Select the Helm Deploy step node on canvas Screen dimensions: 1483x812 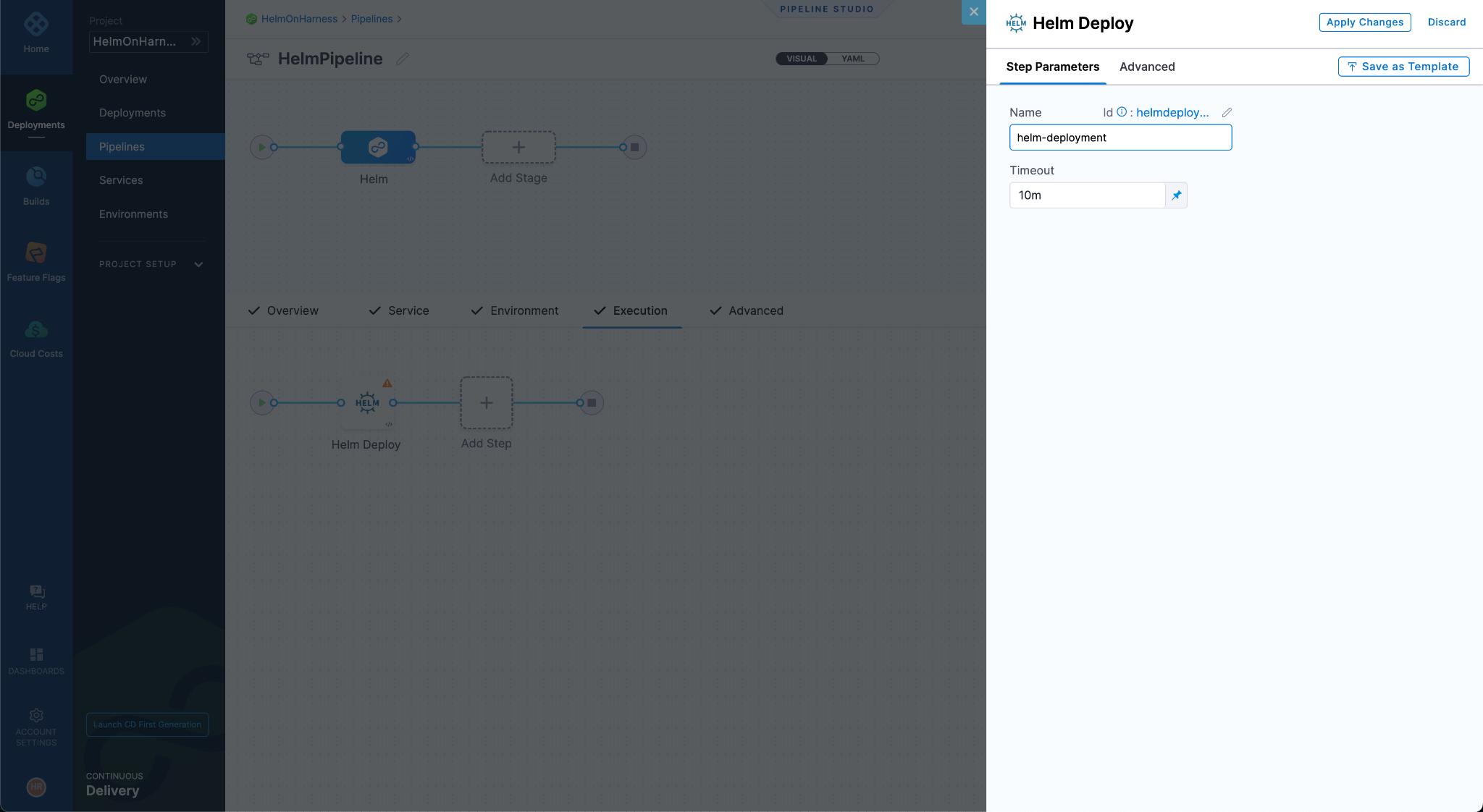(368, 403)
